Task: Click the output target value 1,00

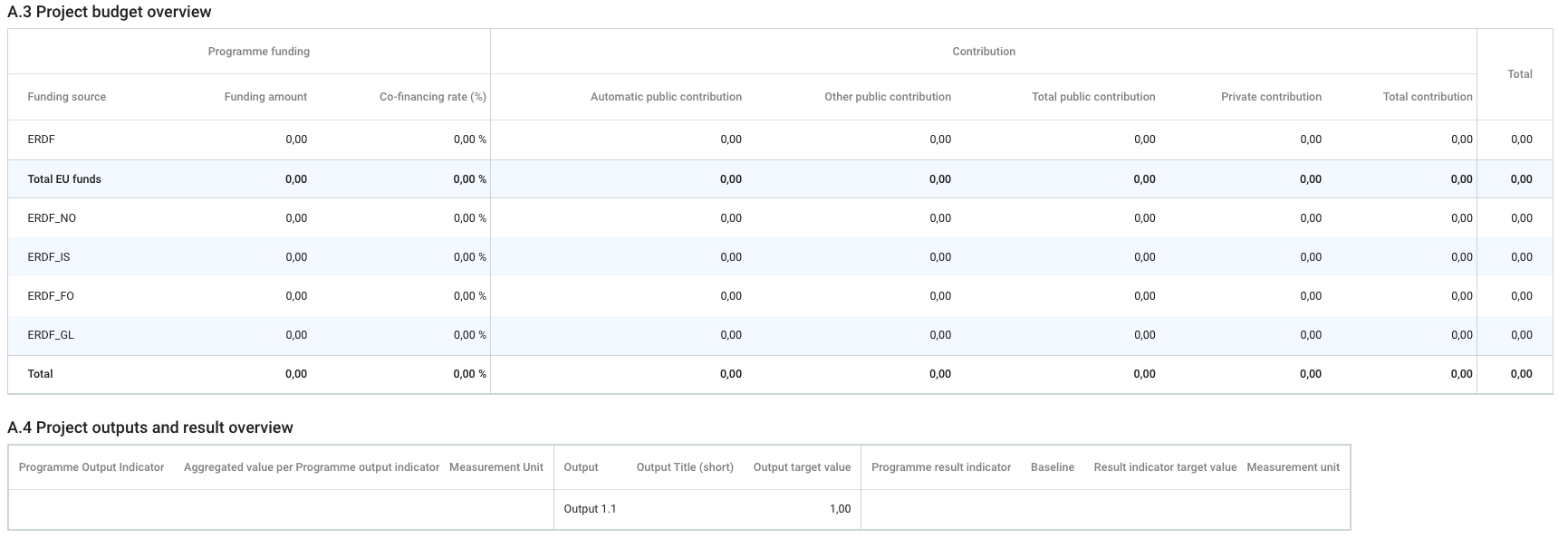Action: click(840, 509)
